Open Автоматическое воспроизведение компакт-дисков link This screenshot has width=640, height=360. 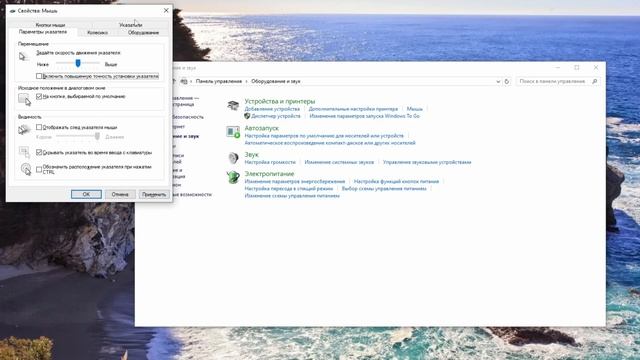(330, 143)
